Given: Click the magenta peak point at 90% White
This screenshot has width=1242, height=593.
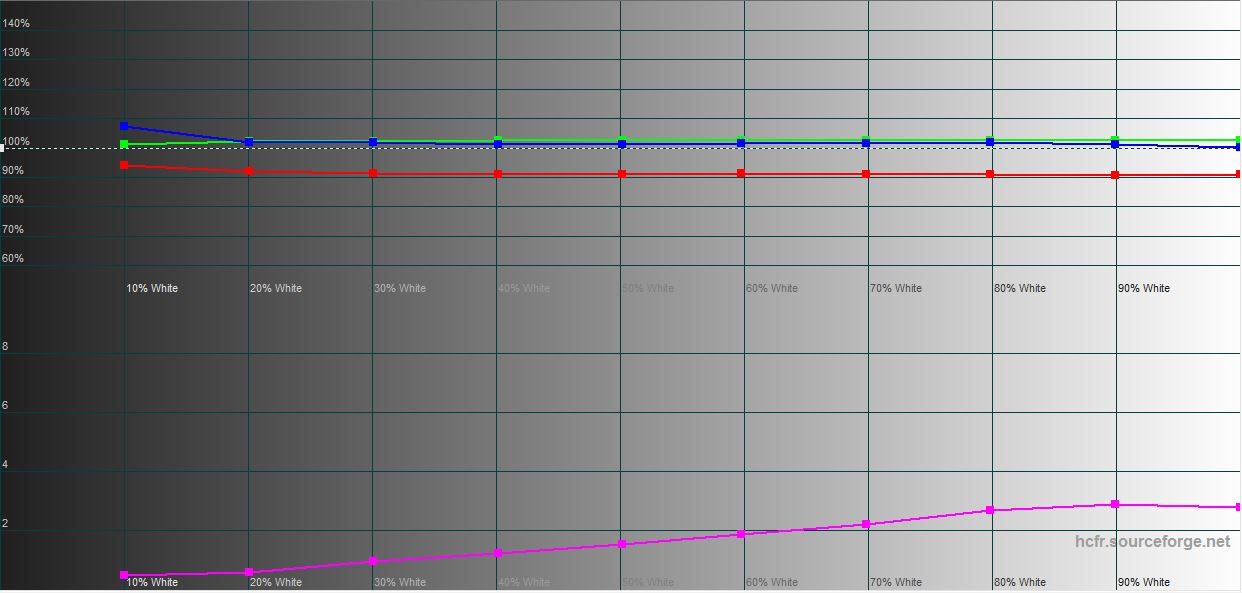Looking at the screenshot, I should point(1115,504).
